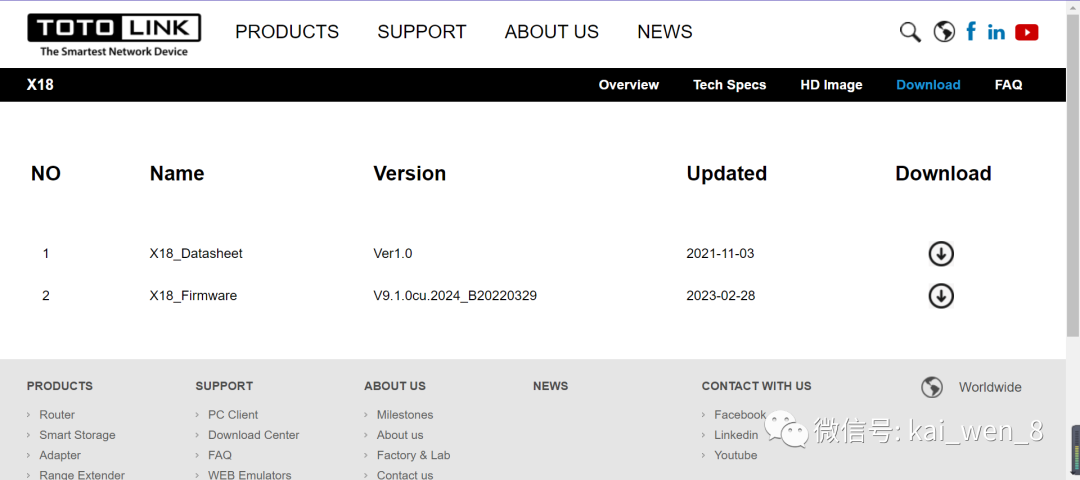Click the globe language icon in header
Screen dimensions: 1080x480
click(x=944, y=32)
